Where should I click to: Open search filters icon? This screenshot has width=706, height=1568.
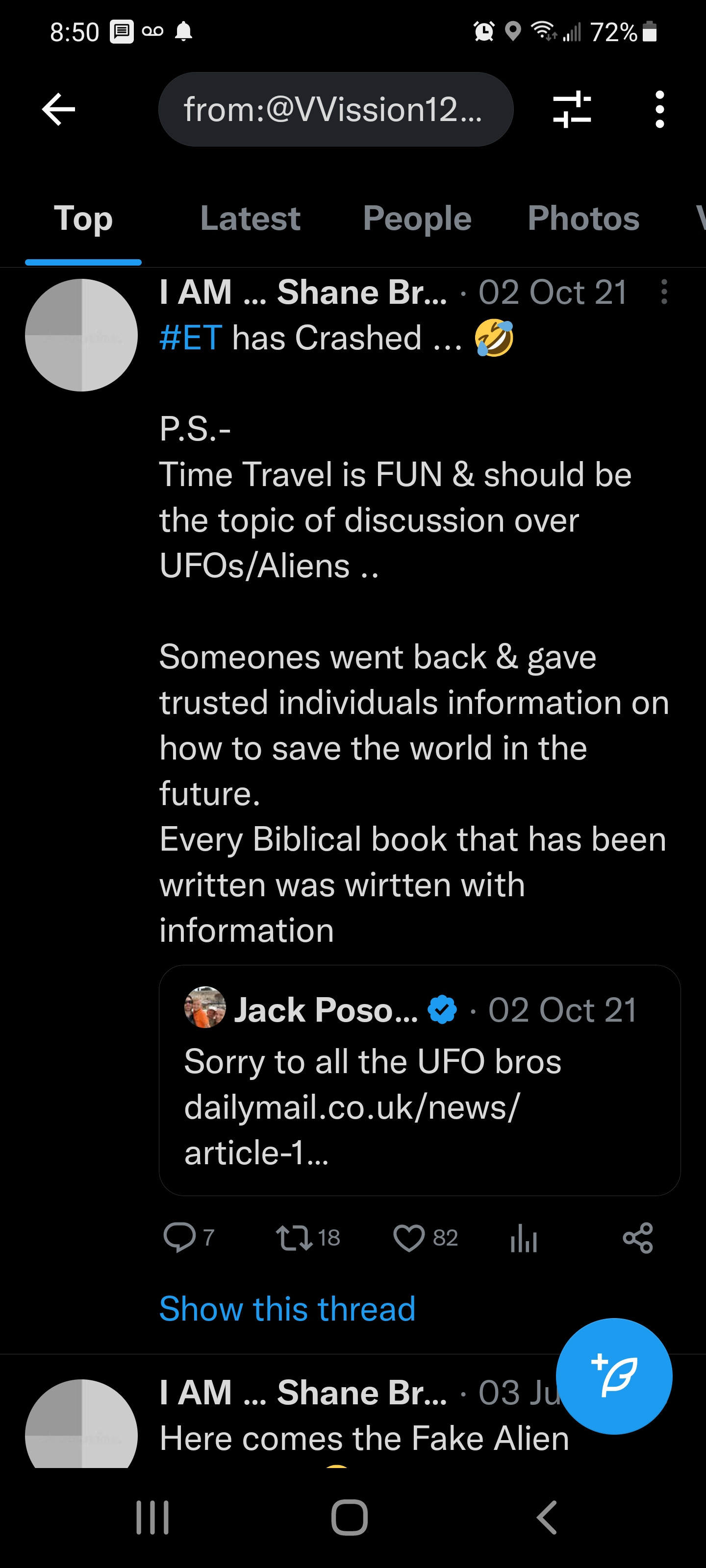571,110
